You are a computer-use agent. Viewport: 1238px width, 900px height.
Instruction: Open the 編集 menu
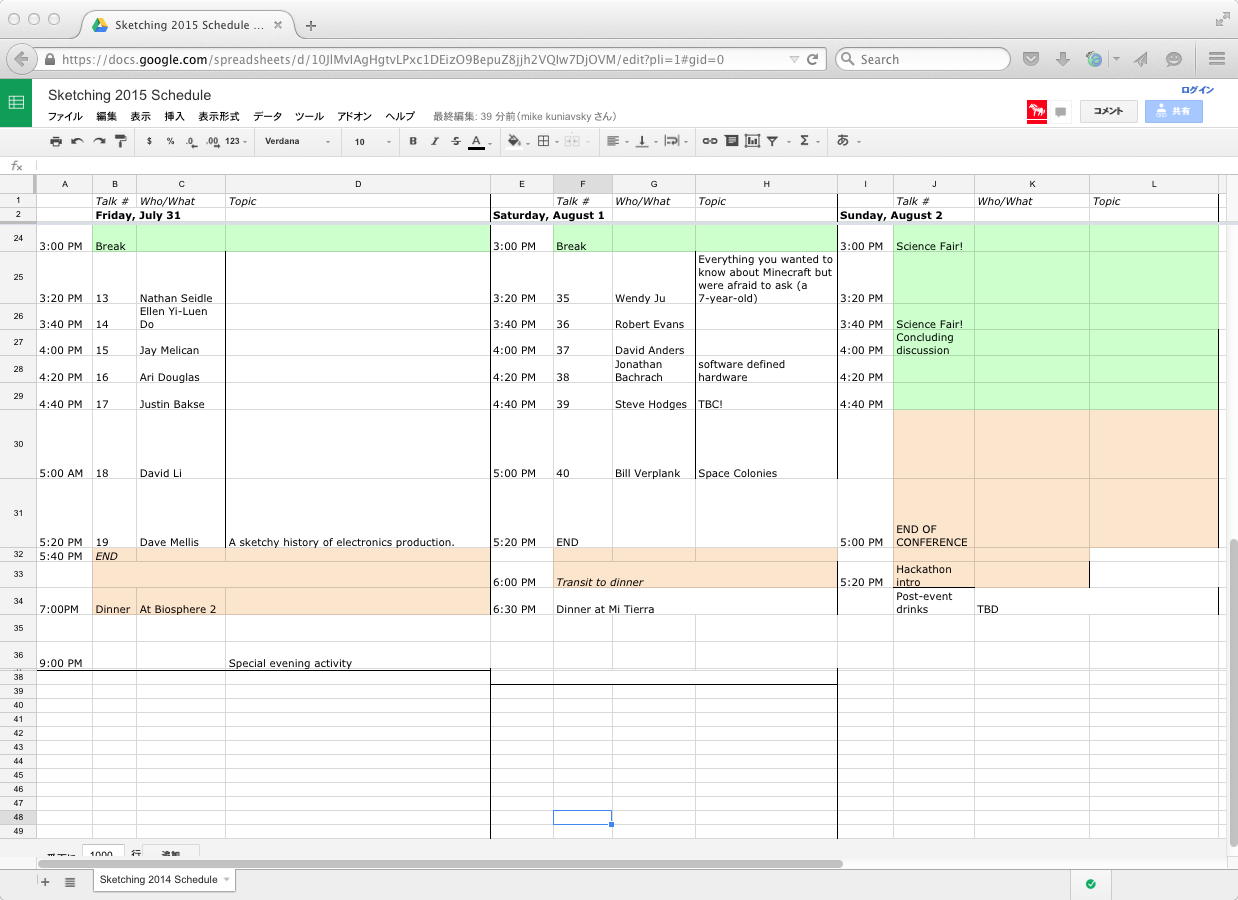pyautogui.click(x=106, y=117)
